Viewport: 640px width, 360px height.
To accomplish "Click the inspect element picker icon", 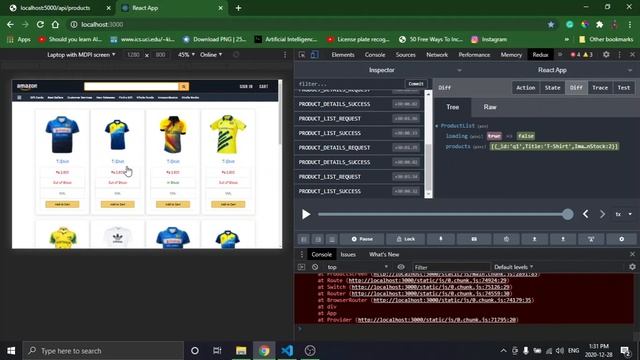I will pyautogui.click(x=302, y=55).
